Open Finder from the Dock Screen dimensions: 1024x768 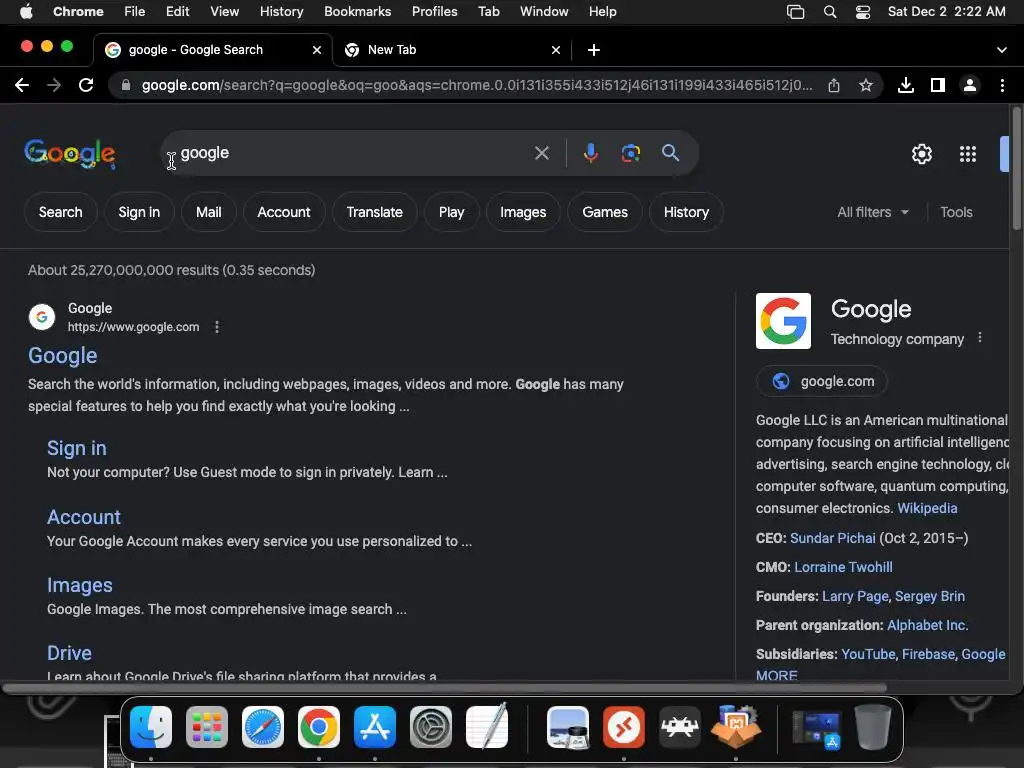pos(151,727)
